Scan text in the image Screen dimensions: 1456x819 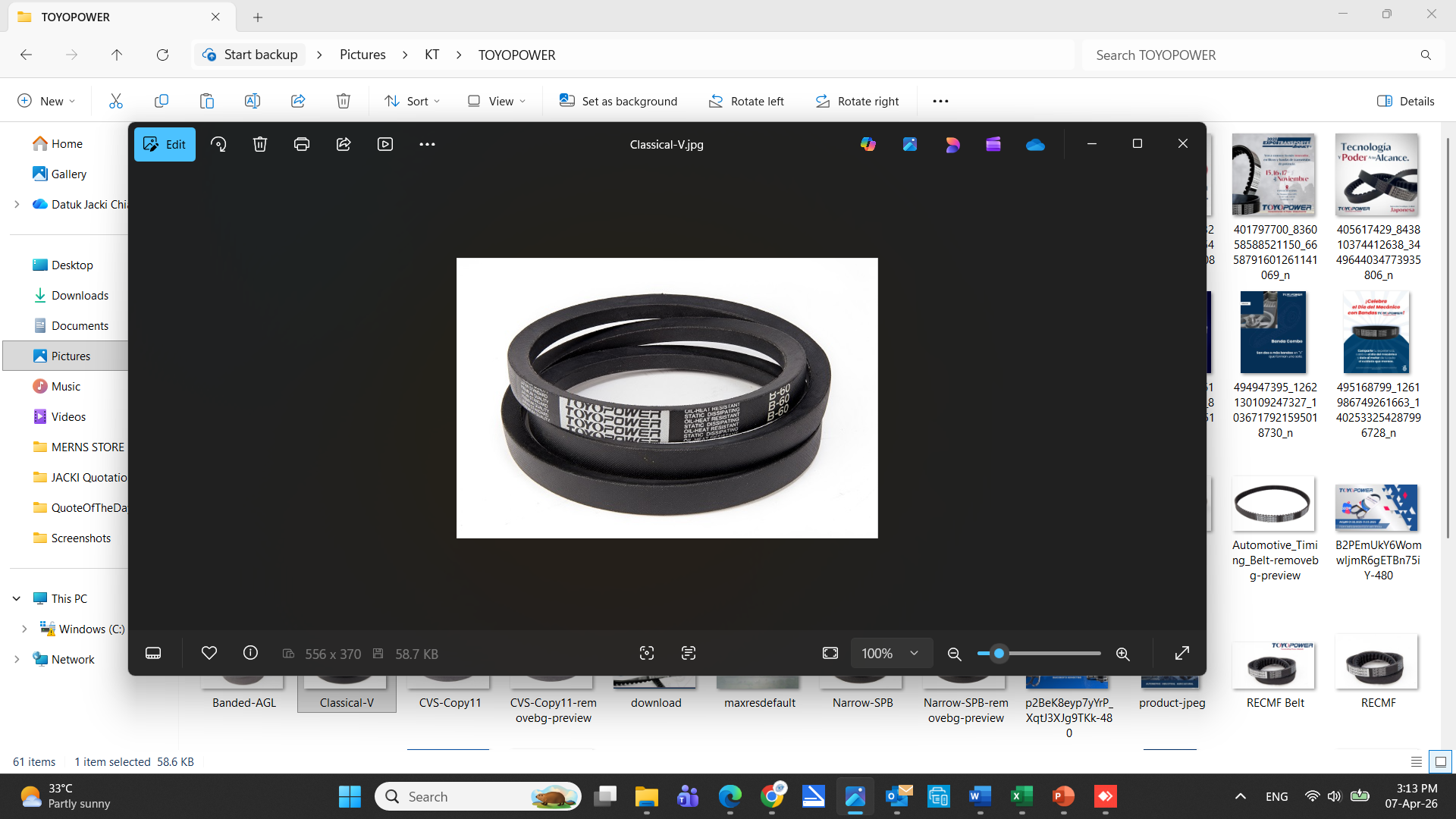[689, 653]
